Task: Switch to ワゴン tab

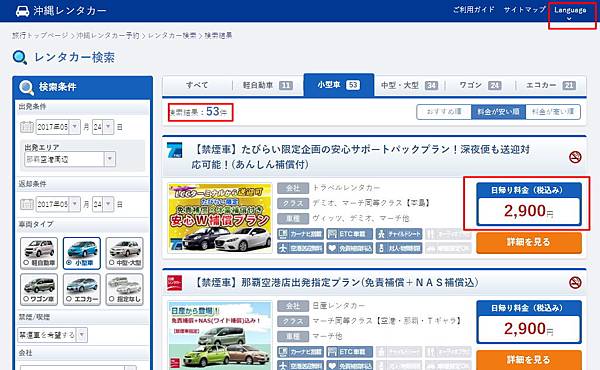Action: tap(480, 85)
